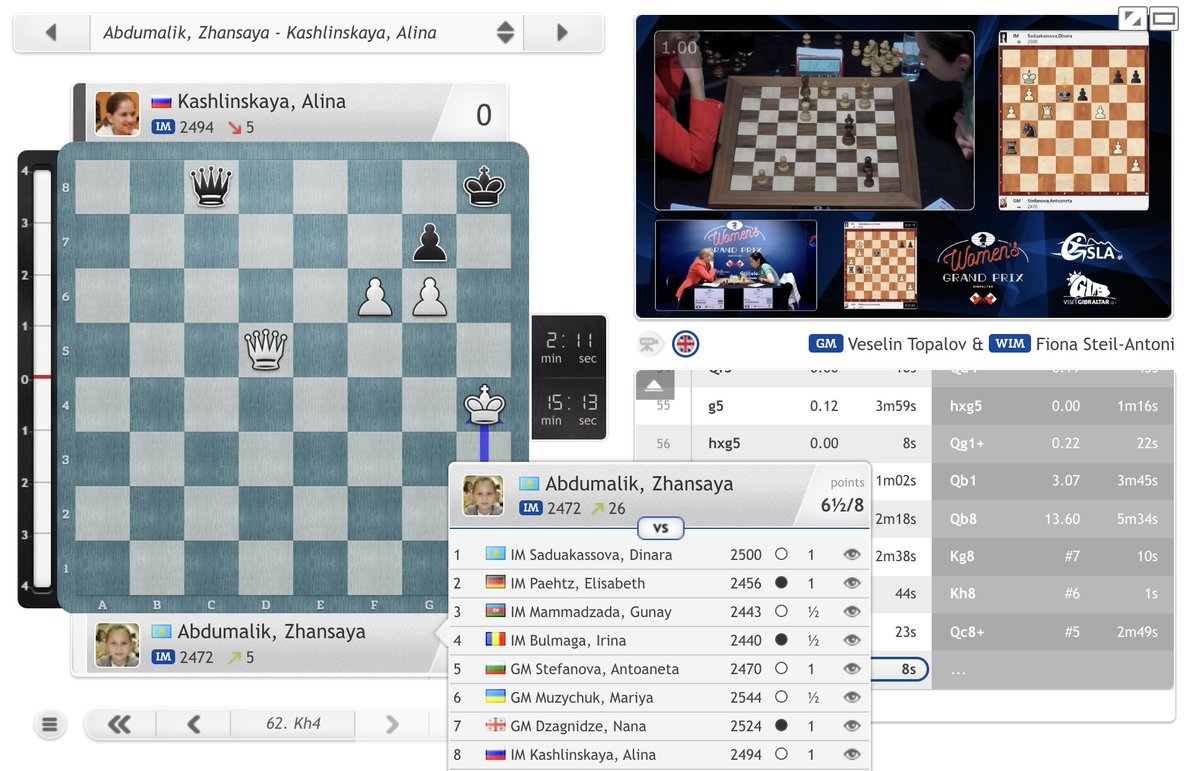Select Black's move Qc8+ in the notation
Viewport: 1200px width, 771px height.
[968, 631]
